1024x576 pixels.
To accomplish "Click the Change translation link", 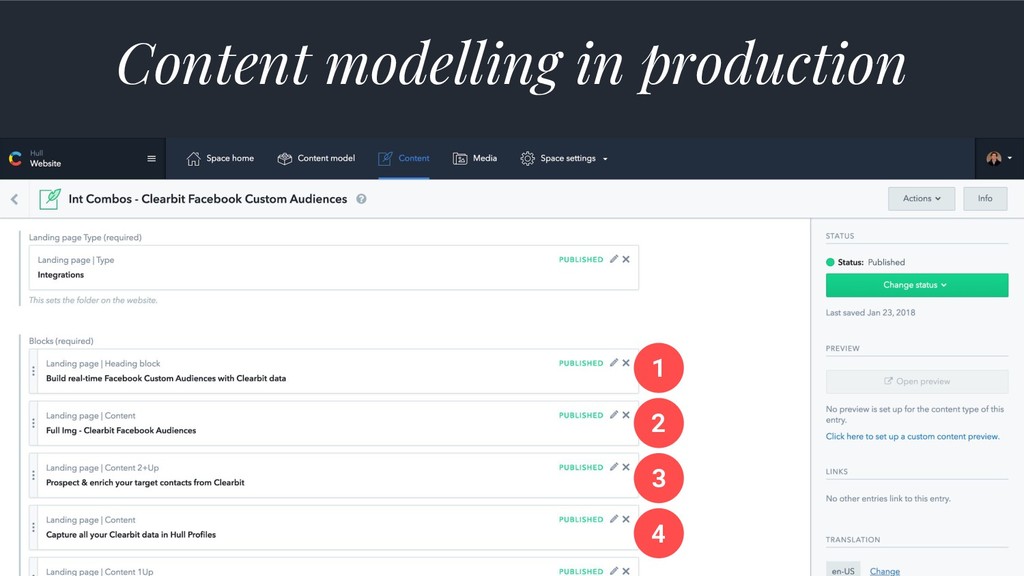I will tap(884, 571).
